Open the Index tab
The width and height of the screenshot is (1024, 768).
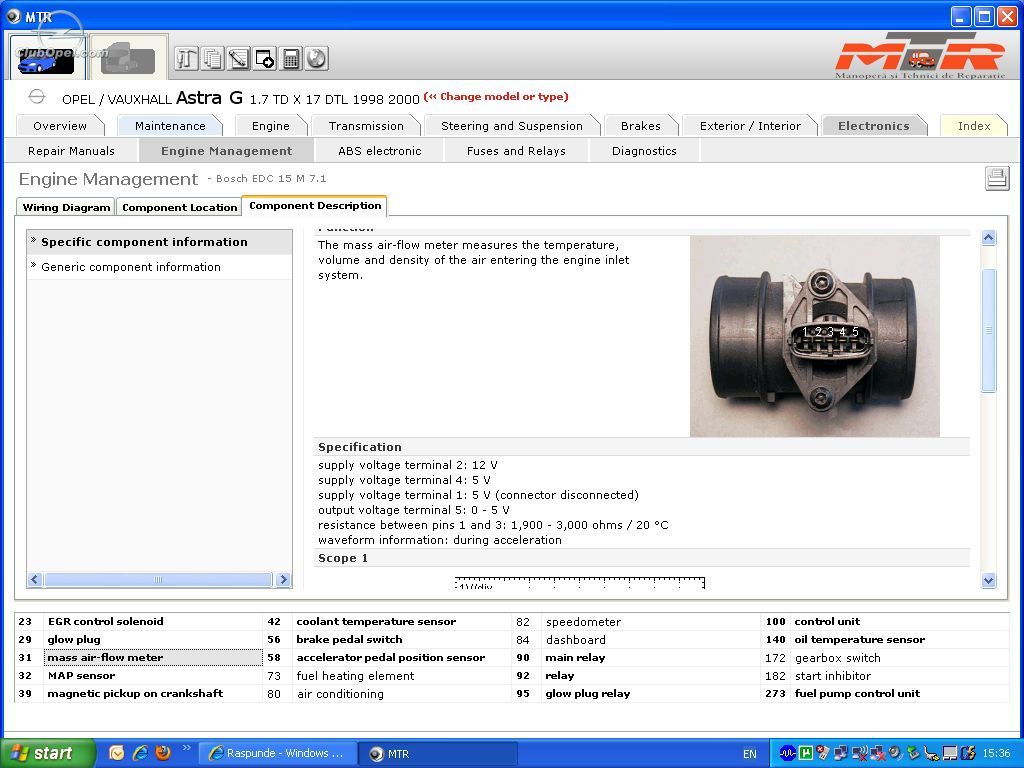(x=974, y=126)
